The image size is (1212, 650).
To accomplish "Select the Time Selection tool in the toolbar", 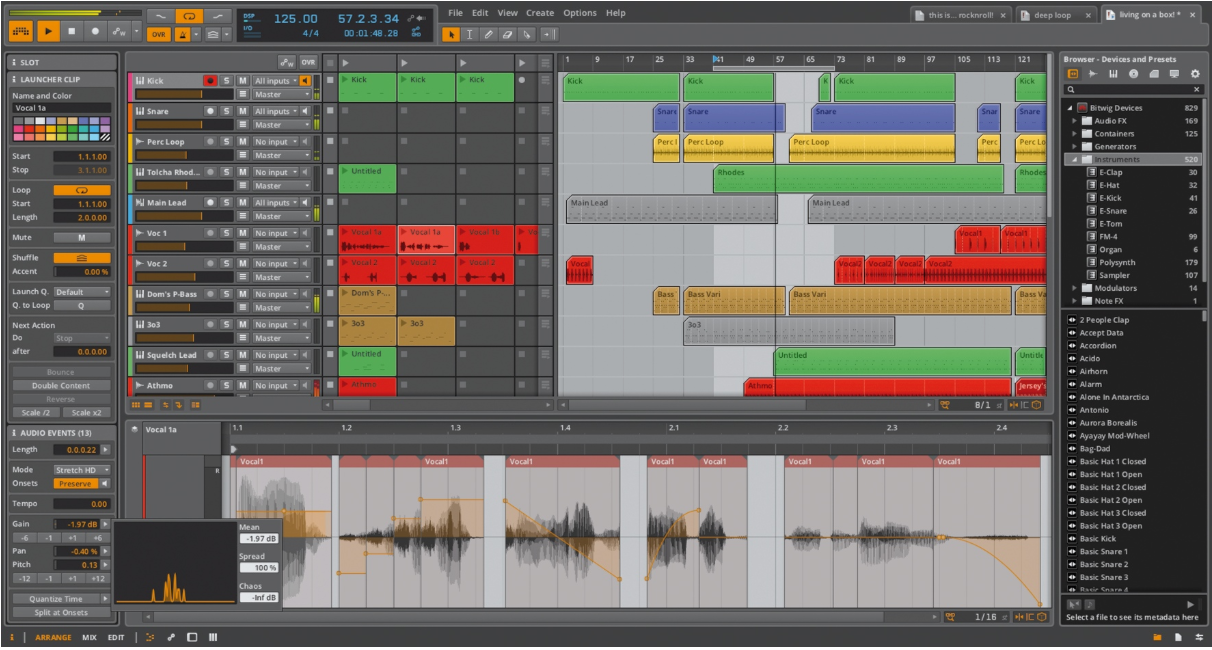I will (470, 33).
